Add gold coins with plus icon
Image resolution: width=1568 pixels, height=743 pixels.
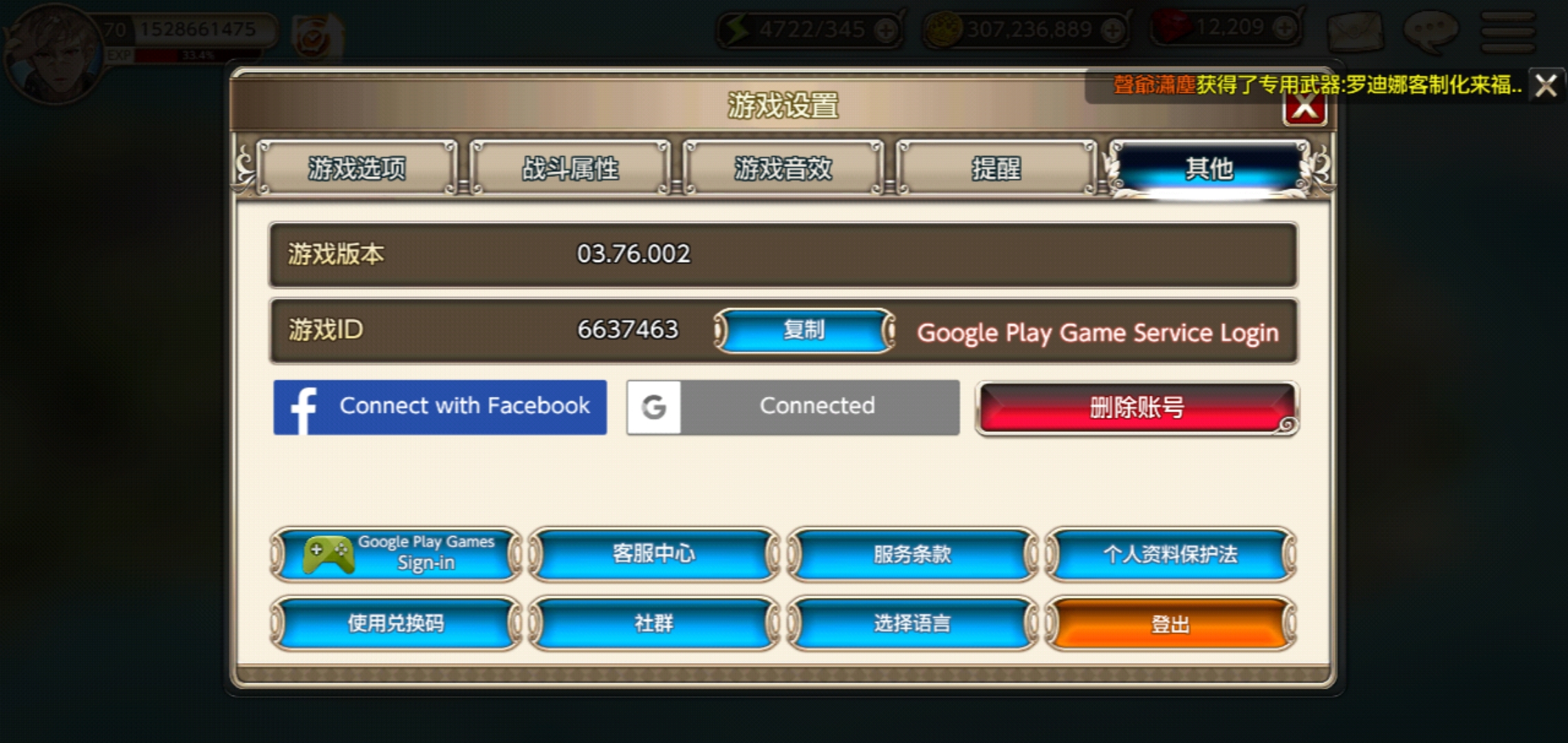pyautogui.click(x=1112, y=30)
